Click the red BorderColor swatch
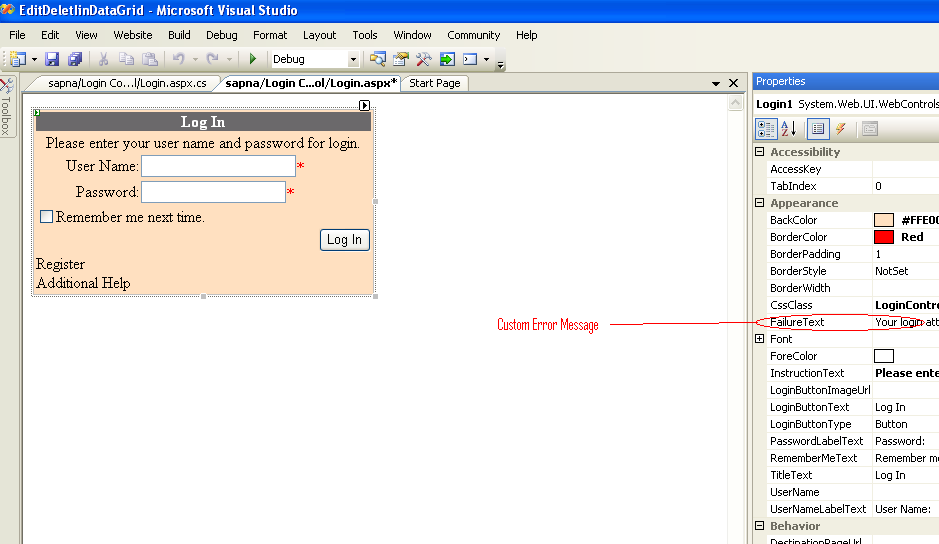939x544 pixels. click(x=883, y=237)
